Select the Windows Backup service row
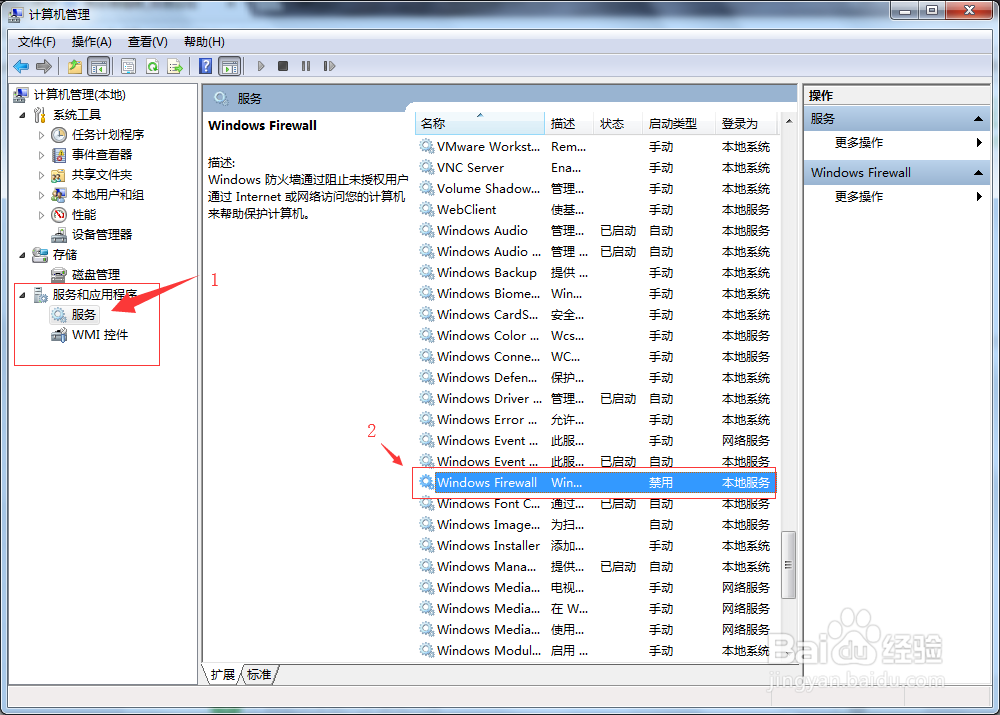The width and height of the screenshot is (1000, 715). click(595, 273)
